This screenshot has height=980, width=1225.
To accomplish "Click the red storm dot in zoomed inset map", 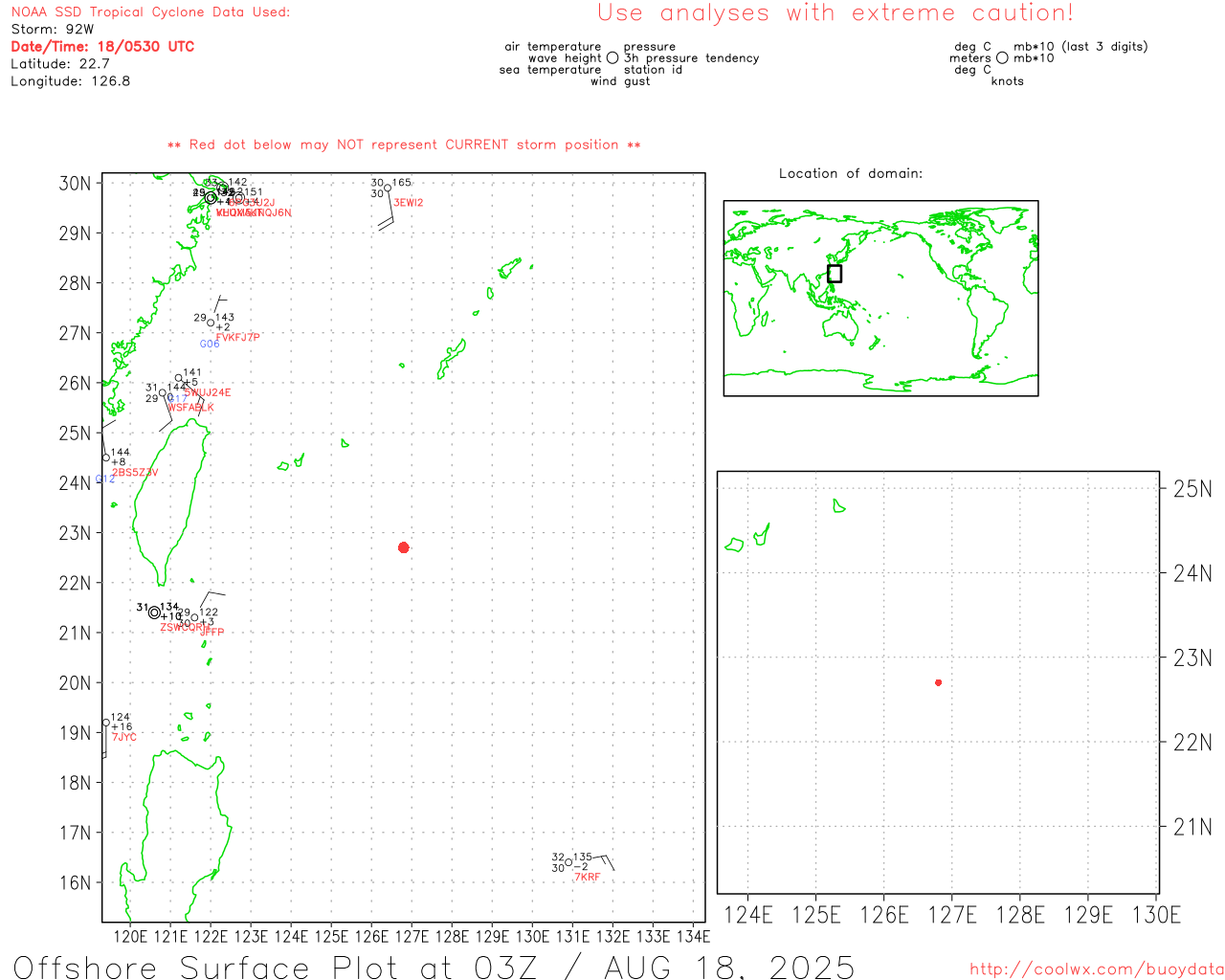I will 939,682.
